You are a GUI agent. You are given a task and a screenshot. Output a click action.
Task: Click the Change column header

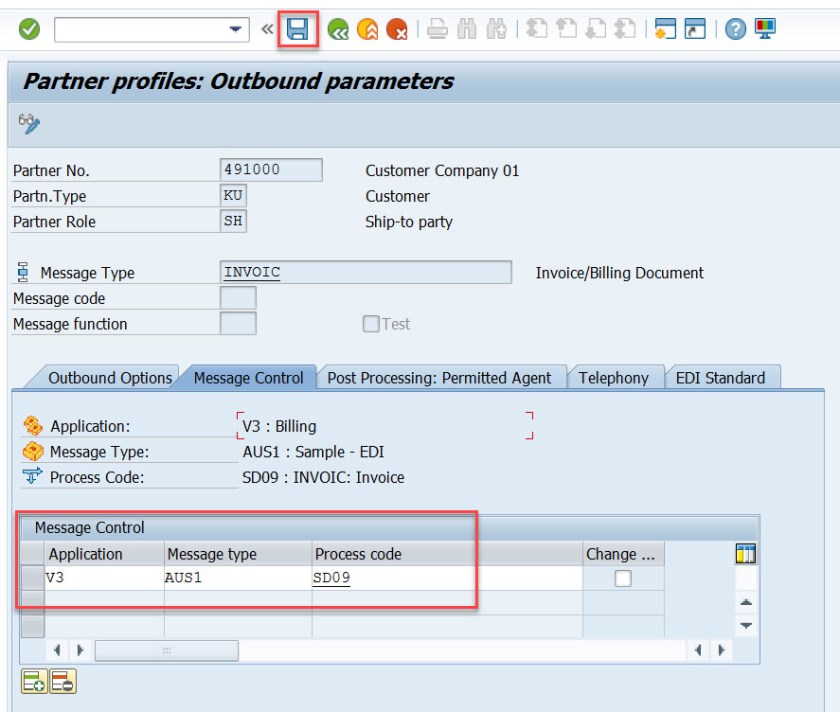623,553
